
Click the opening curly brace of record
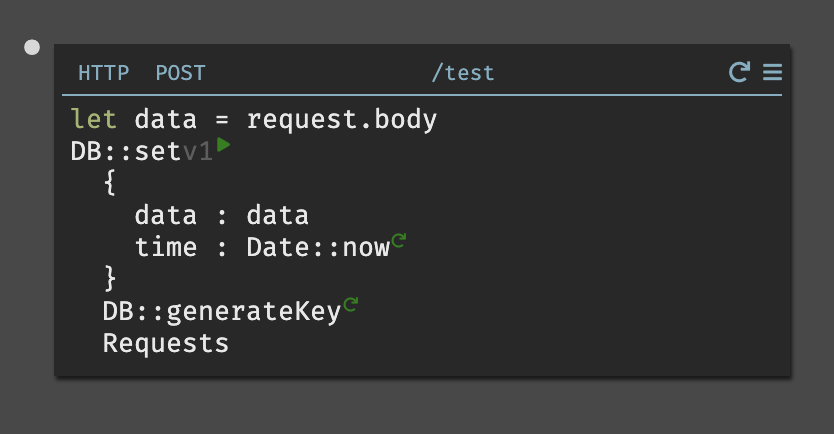(x=110, y=183)
